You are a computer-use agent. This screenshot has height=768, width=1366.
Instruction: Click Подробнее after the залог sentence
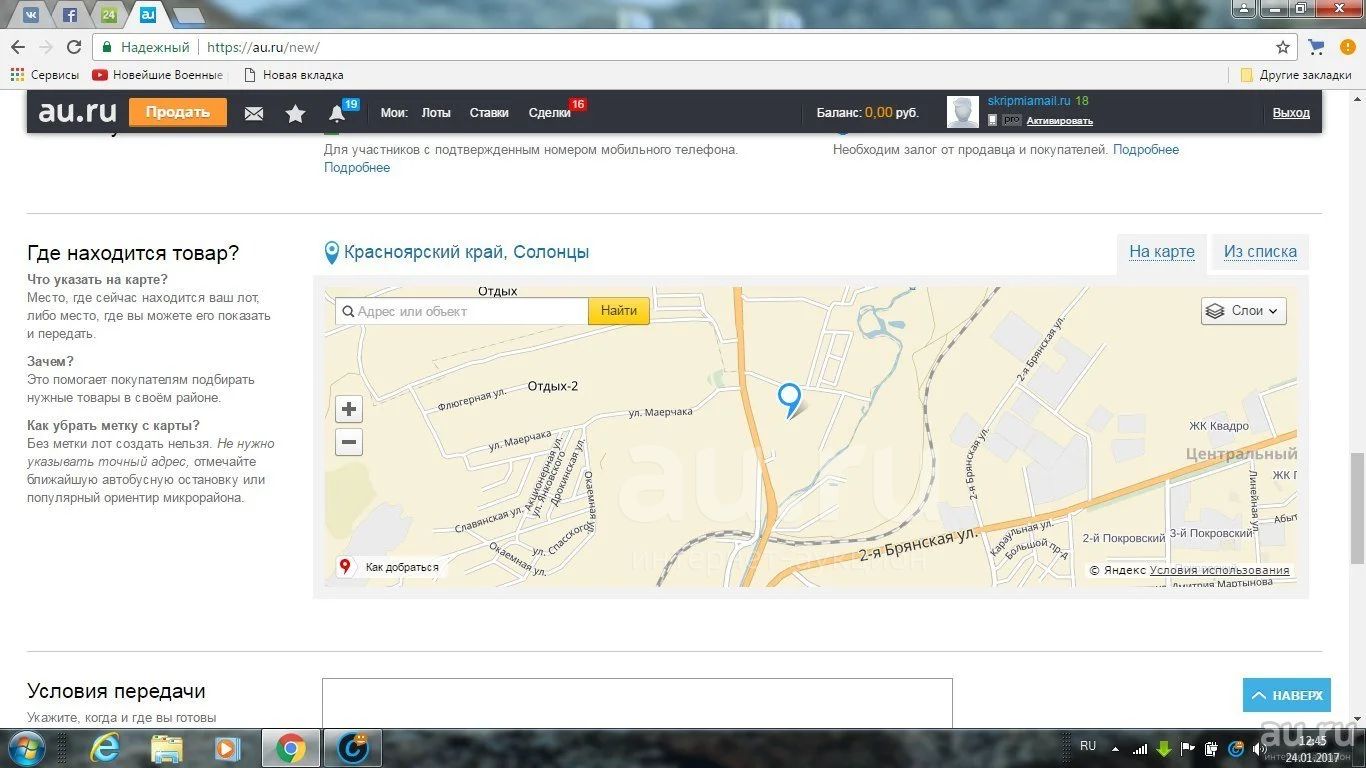1146,150
